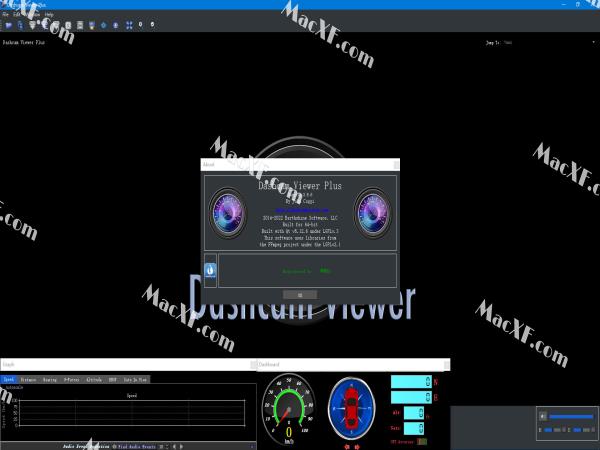Image resolution: width=600 pixels, height=450 pixels.
Task: Click the Find Audio Events link
Action: coord(137,447)
